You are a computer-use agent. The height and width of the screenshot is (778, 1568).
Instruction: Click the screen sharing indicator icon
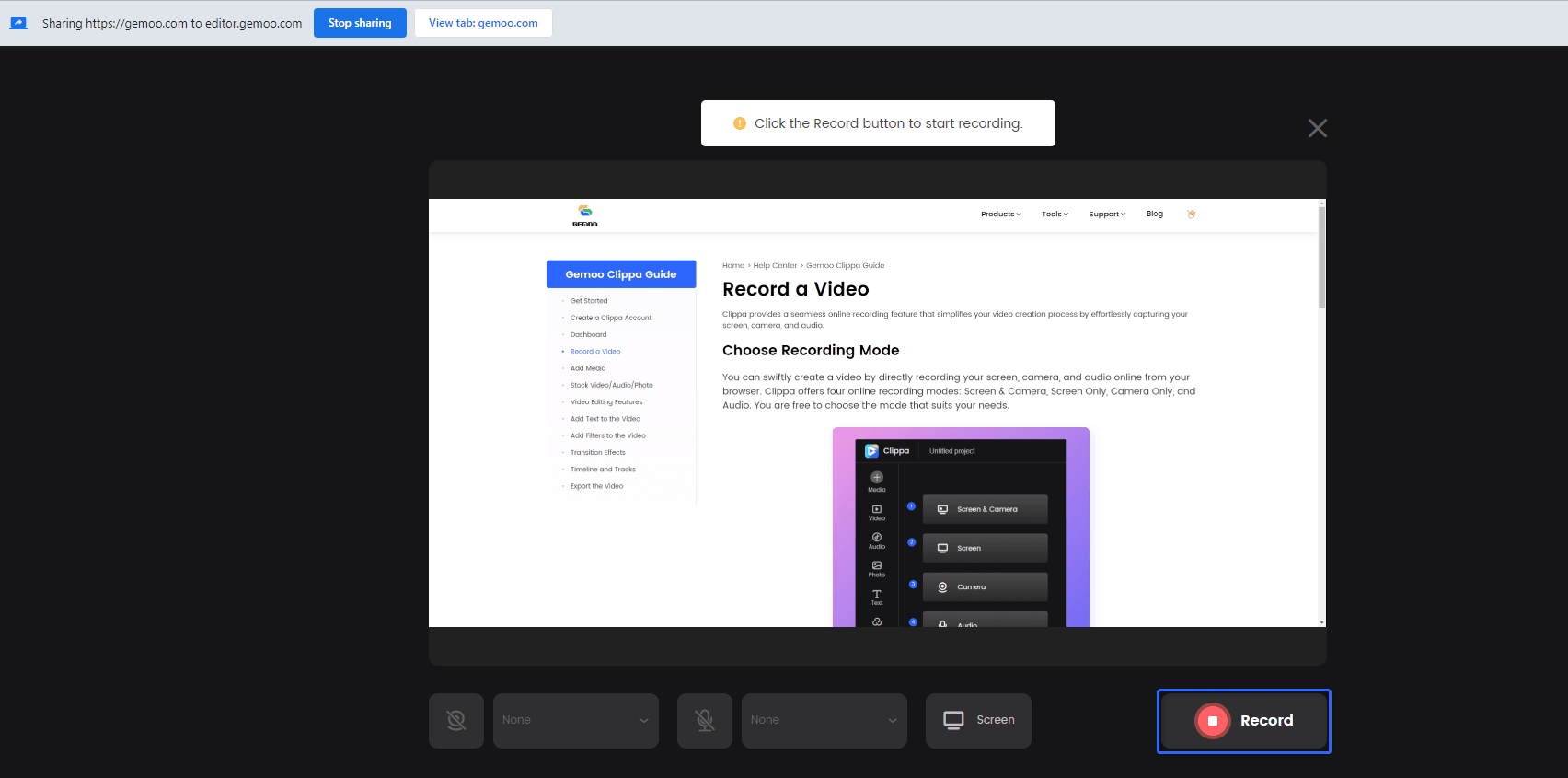18,23
